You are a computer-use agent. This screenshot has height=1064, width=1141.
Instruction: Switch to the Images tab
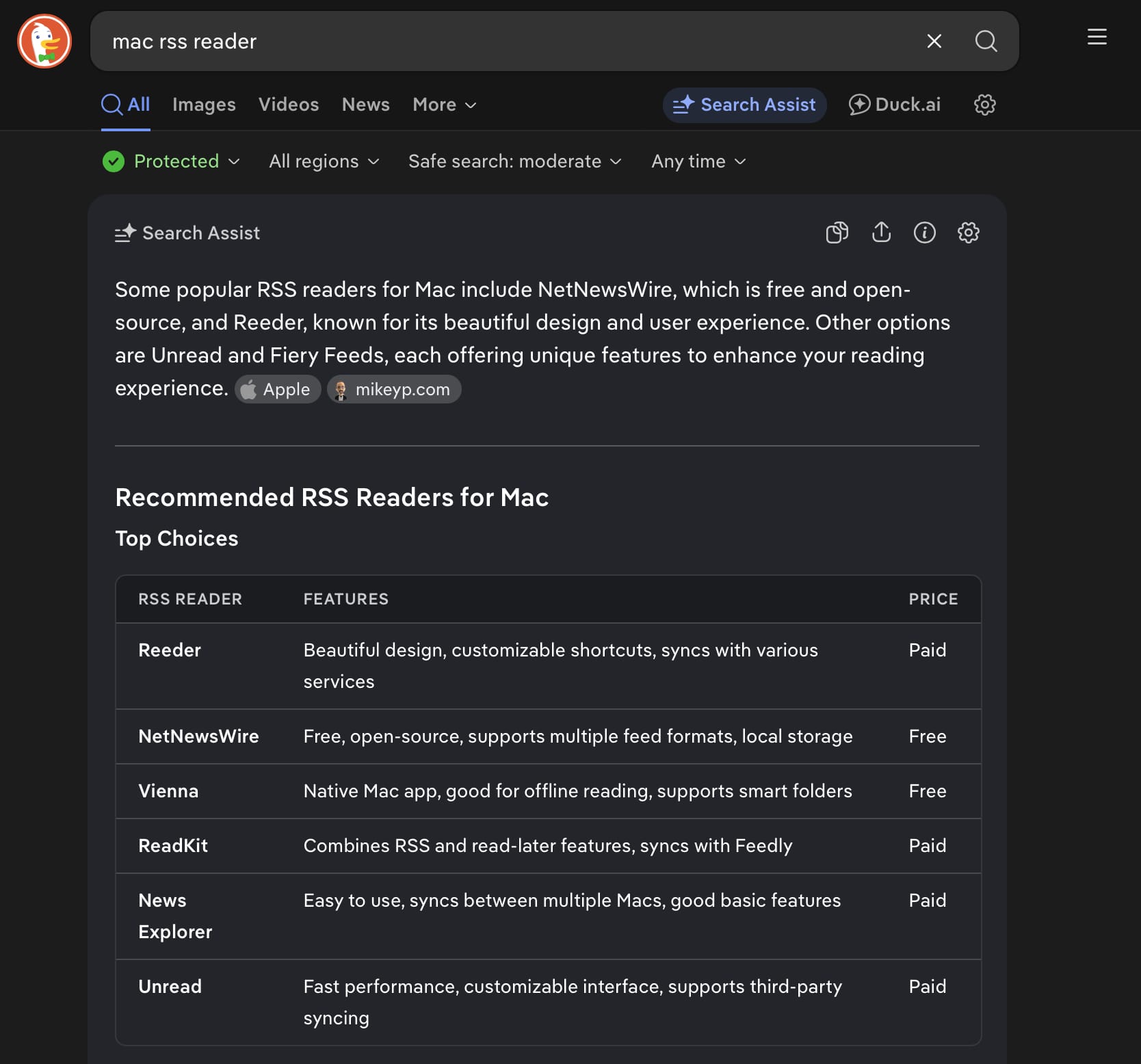tap(204, 105)
